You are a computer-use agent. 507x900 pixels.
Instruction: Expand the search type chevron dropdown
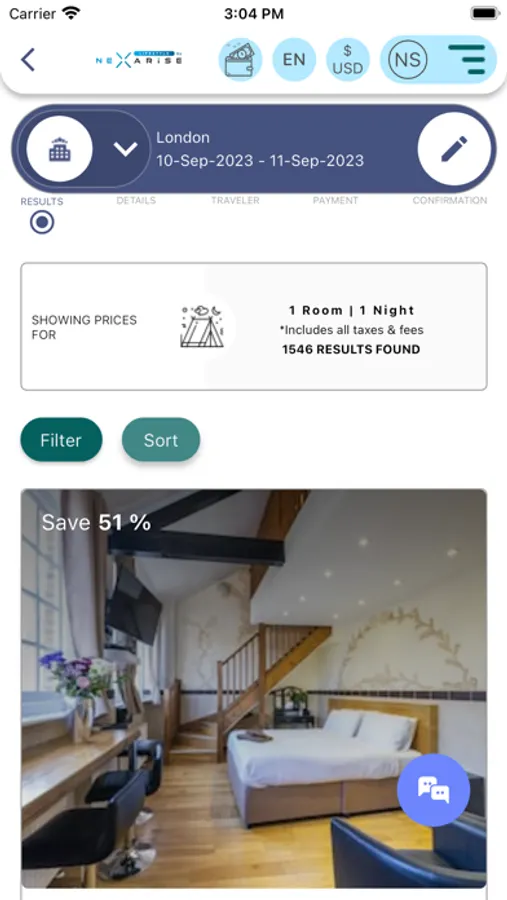(125, 149)
